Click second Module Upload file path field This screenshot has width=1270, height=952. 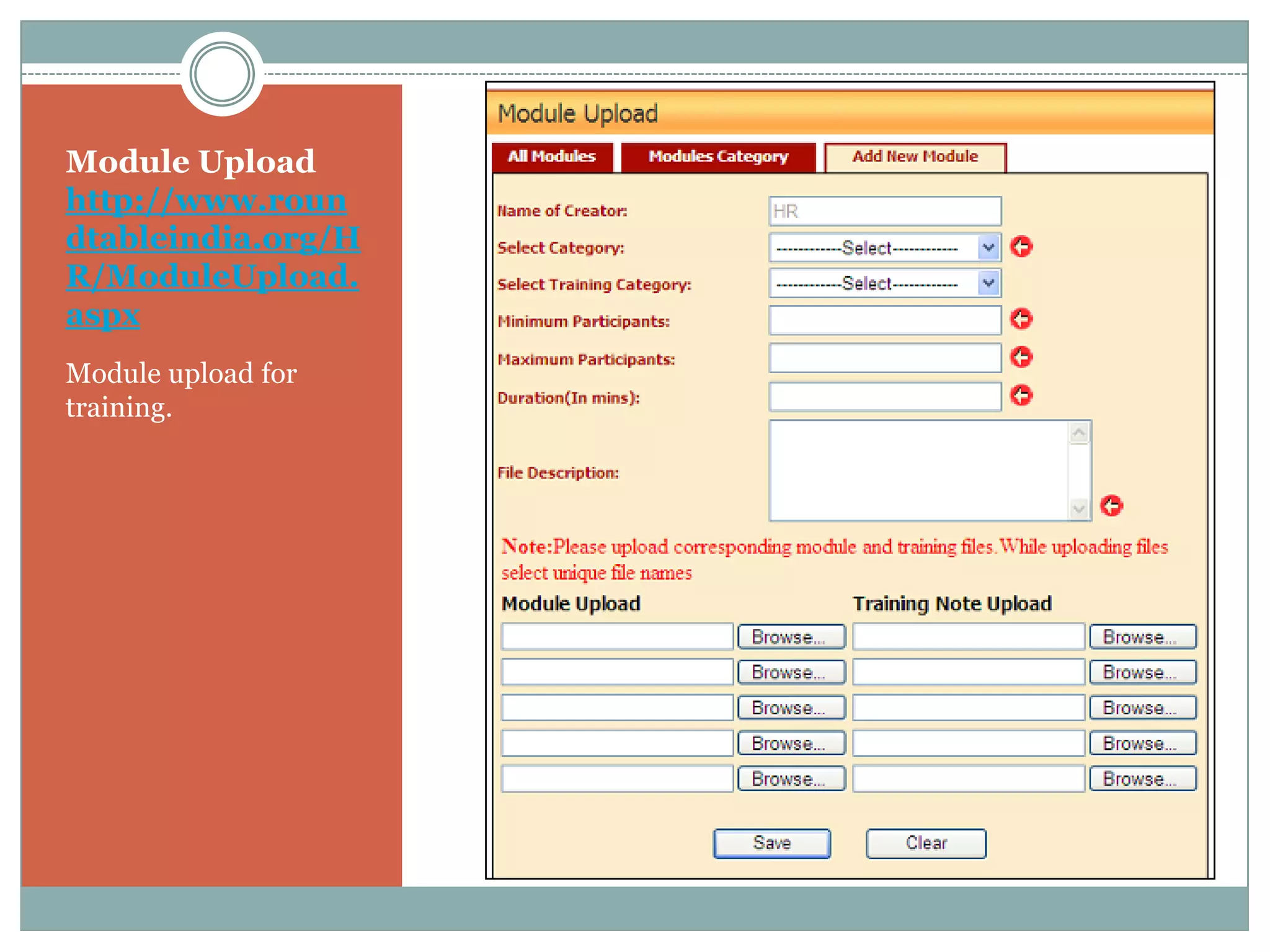pos(617,672)
